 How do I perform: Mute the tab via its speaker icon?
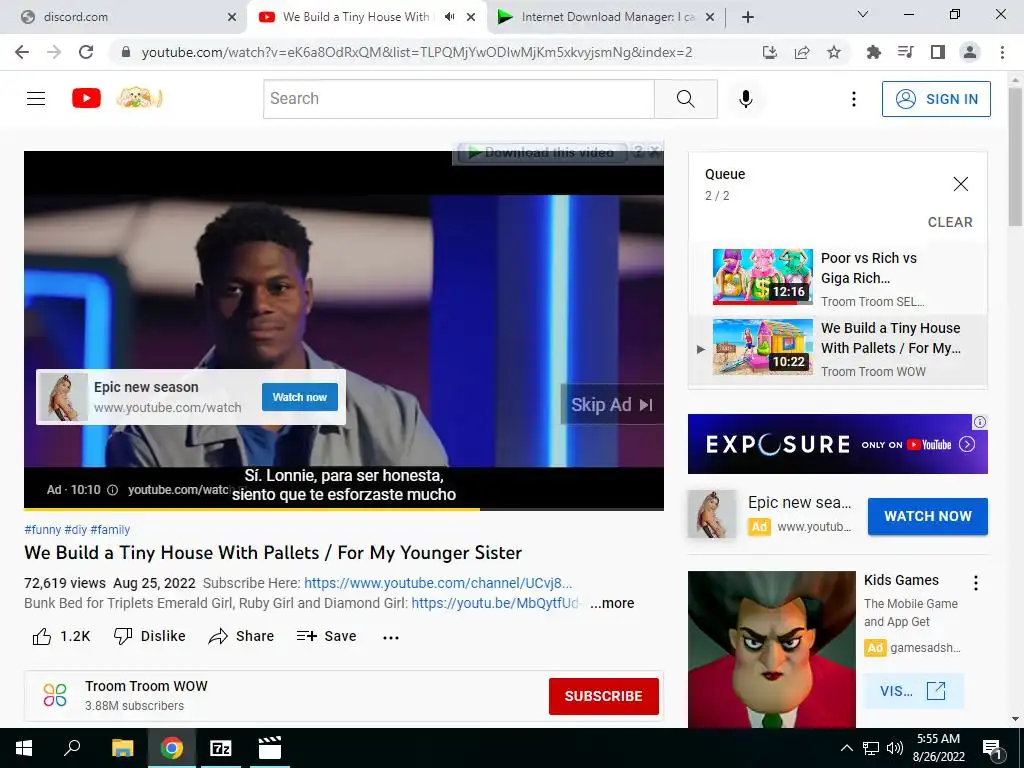coord(449,17)
